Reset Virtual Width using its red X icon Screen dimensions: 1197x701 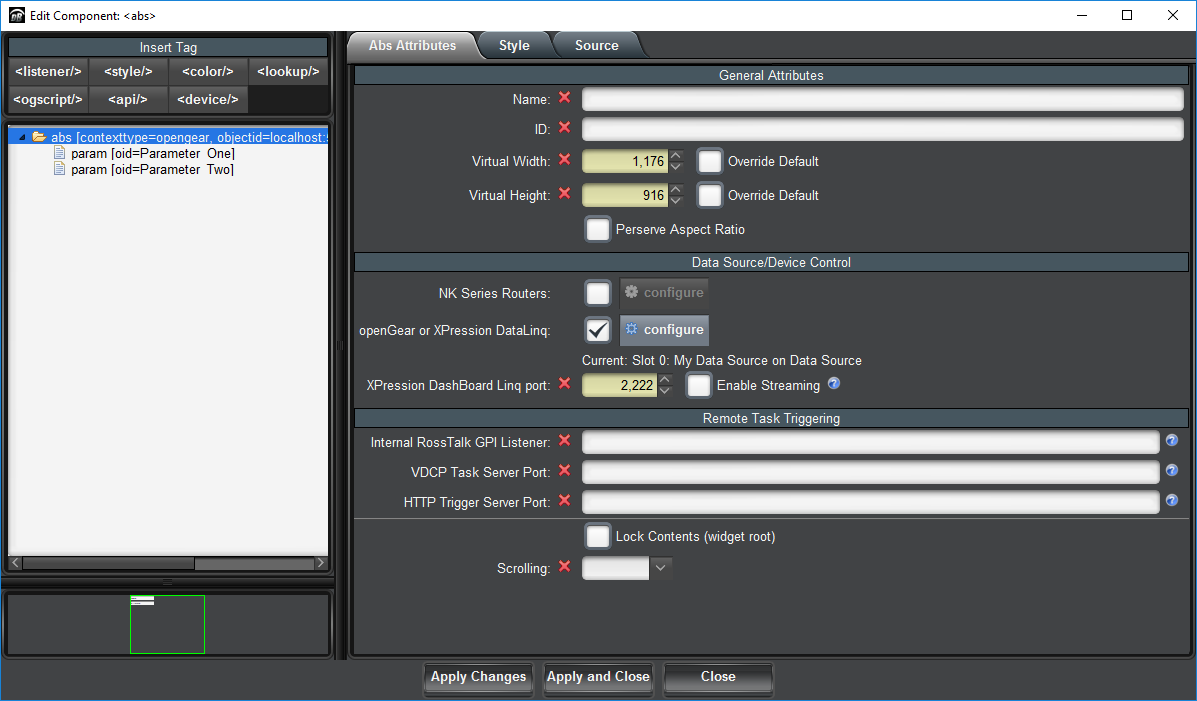(x=564, y=160)
